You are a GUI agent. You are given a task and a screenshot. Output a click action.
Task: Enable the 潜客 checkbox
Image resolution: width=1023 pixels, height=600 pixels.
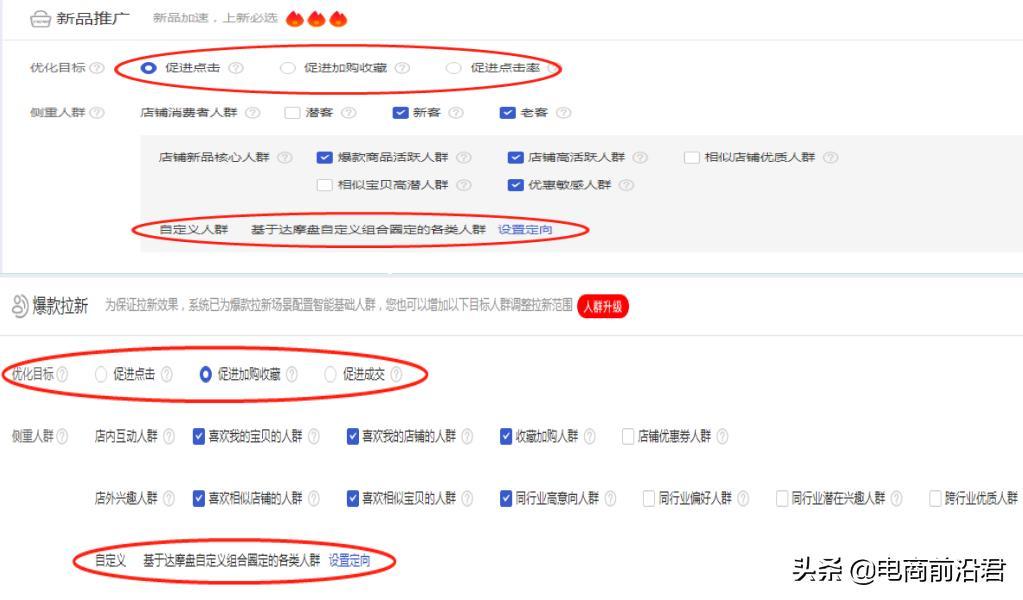pos(293,113)
